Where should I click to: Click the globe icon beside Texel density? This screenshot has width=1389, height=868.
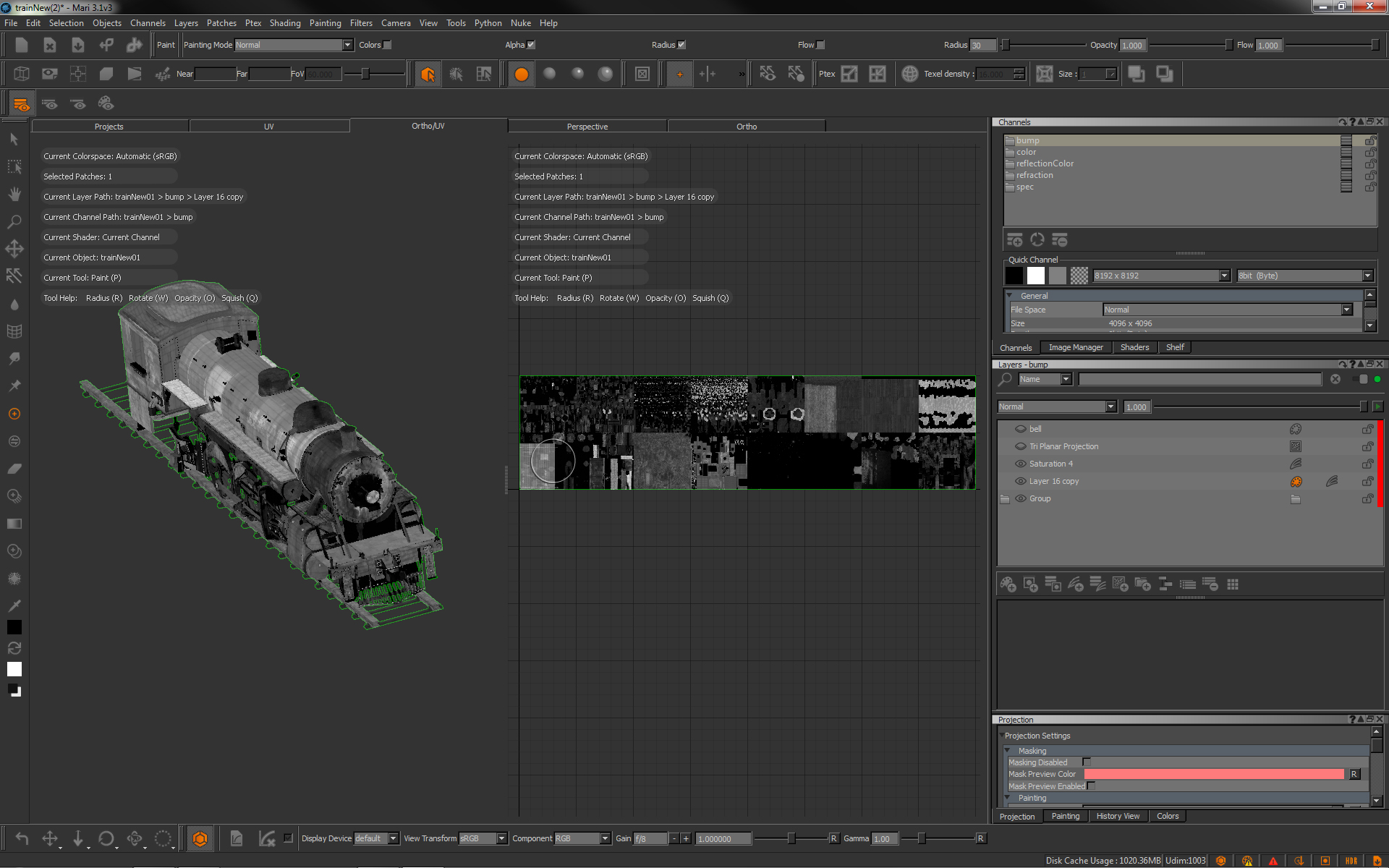909,74
